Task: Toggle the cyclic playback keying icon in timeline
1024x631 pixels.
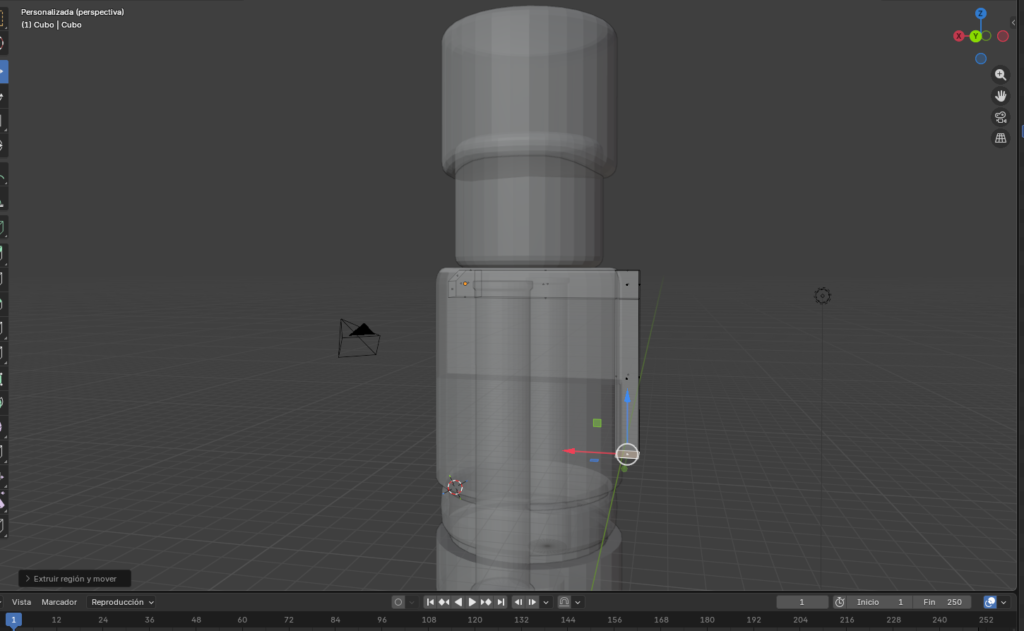Action: point(564,601)
